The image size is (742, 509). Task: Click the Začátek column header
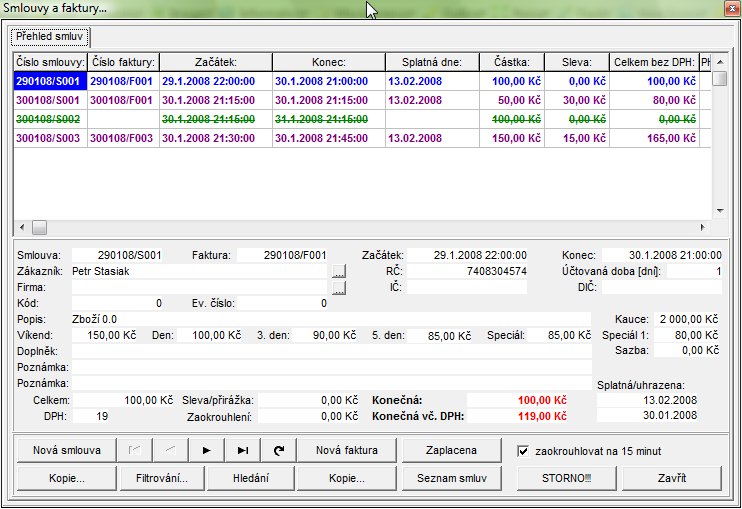216,62
